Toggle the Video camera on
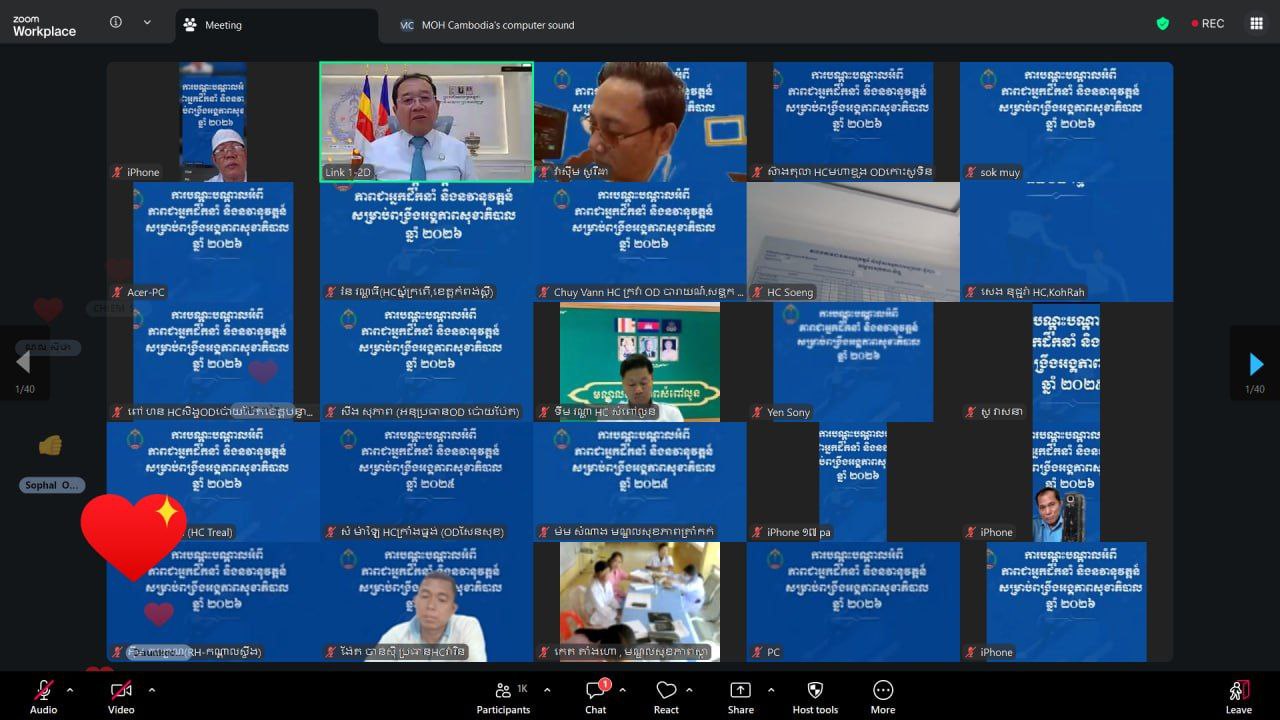The width and height of the screenshot is (1280, 720). tap(121, 696)
